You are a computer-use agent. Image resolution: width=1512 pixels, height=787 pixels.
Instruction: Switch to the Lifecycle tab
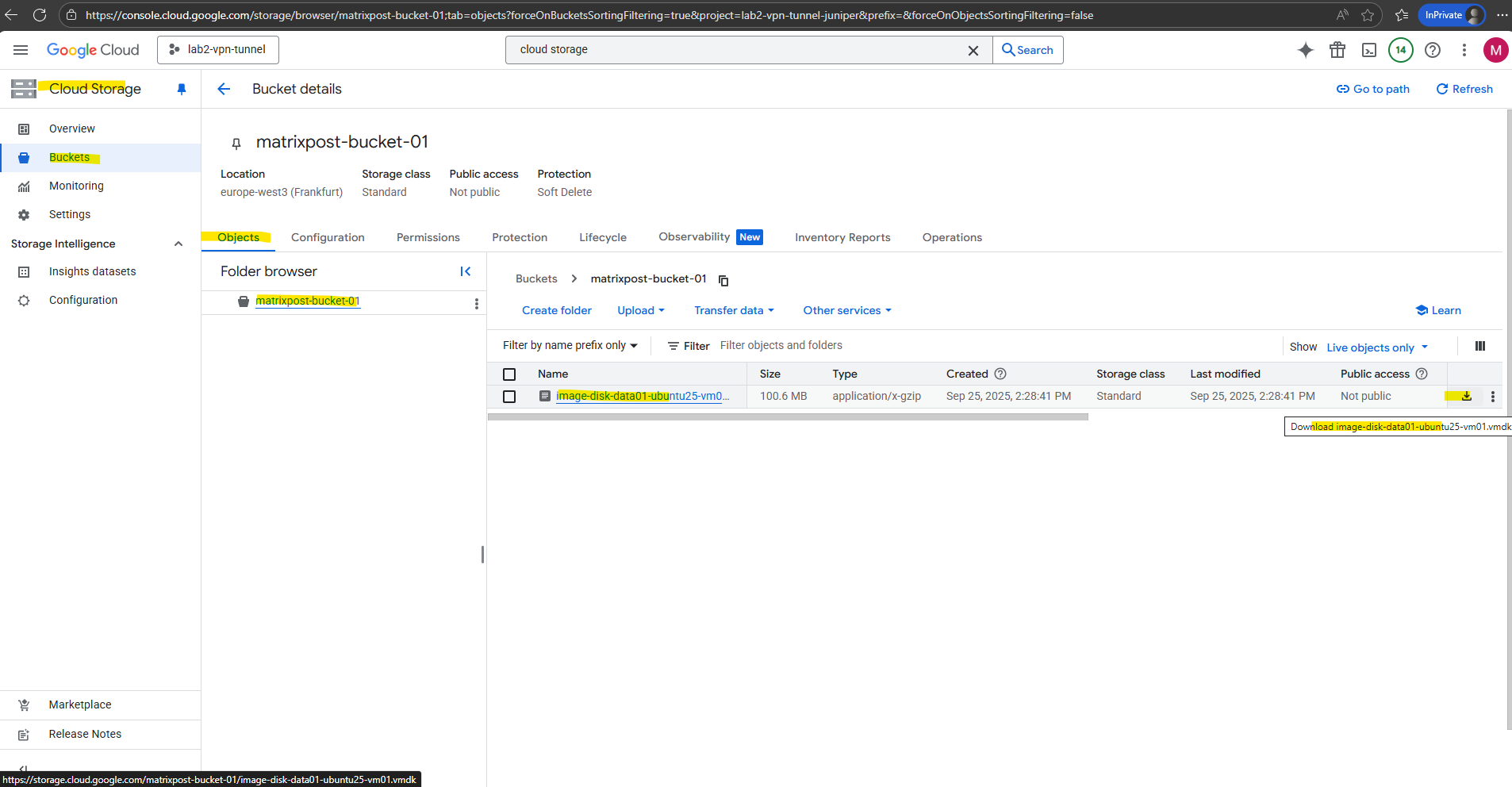[603, 237]
